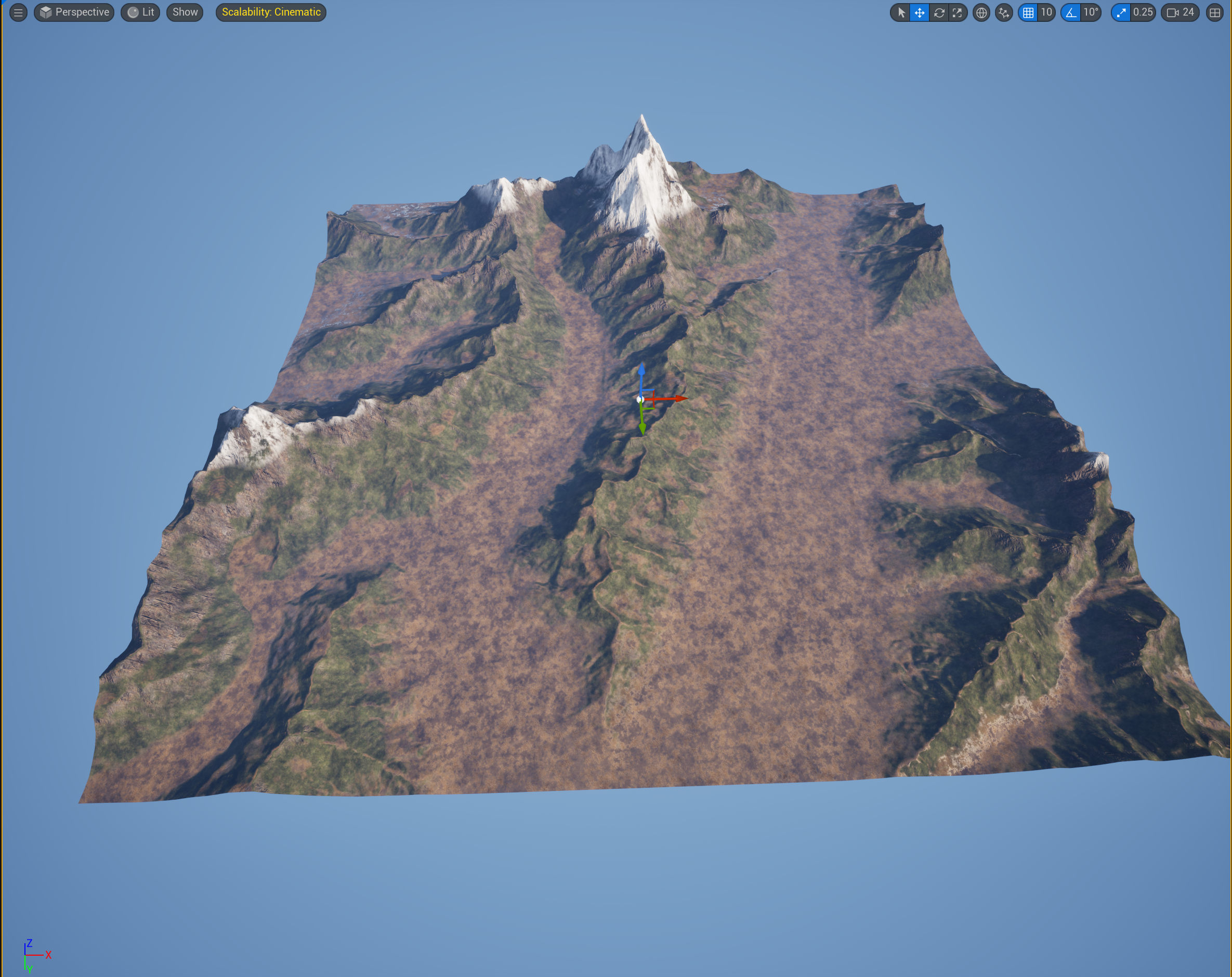Select the translate (move) tool
Viewport: 1232px width, 977px height.
click(x=920, y=12)
